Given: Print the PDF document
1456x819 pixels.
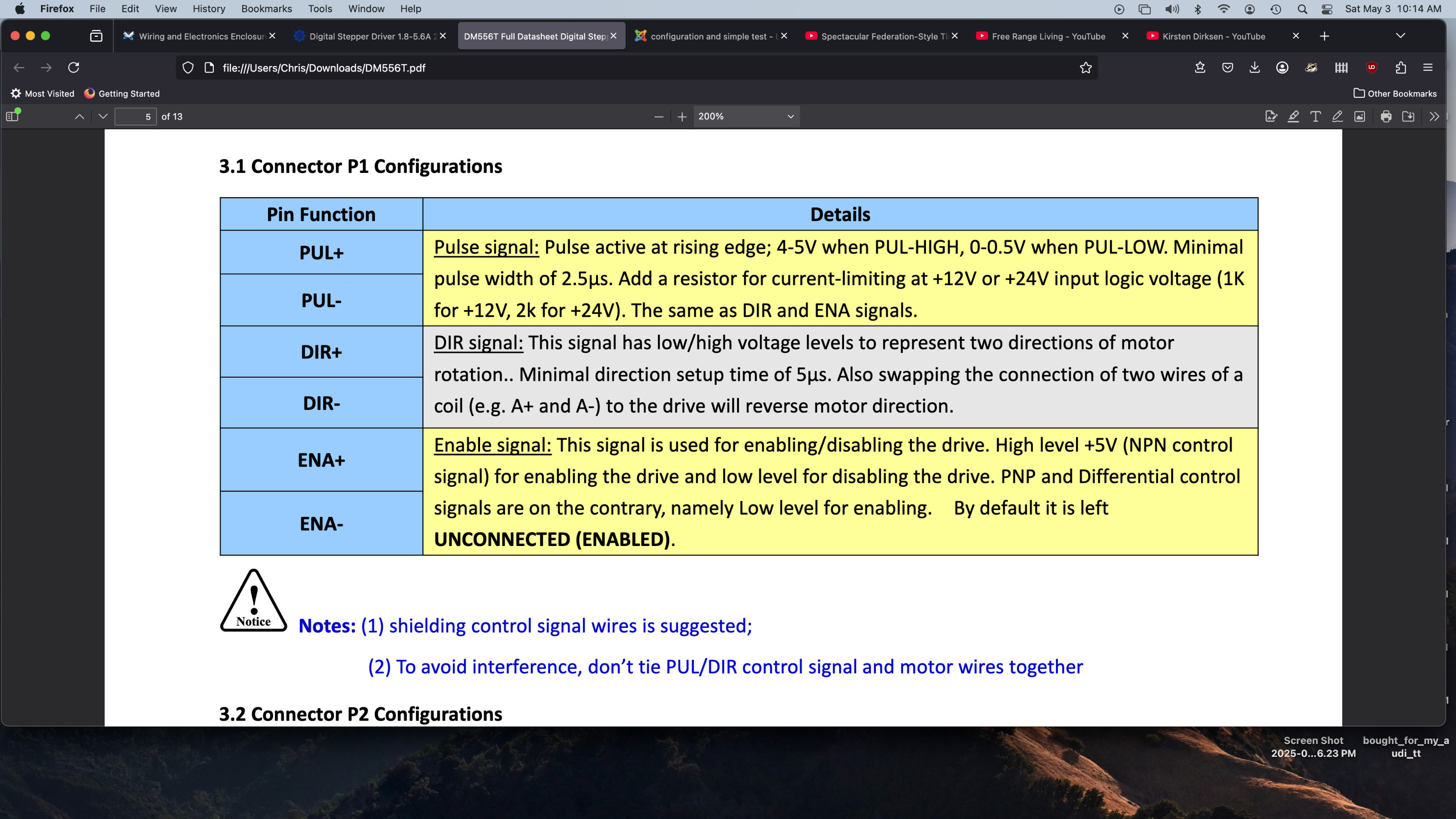Looking at the screenshot, I should point(1386,116).
